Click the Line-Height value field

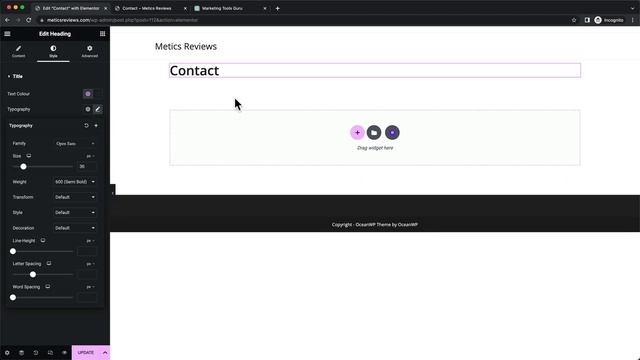click(x=87, y=251)
